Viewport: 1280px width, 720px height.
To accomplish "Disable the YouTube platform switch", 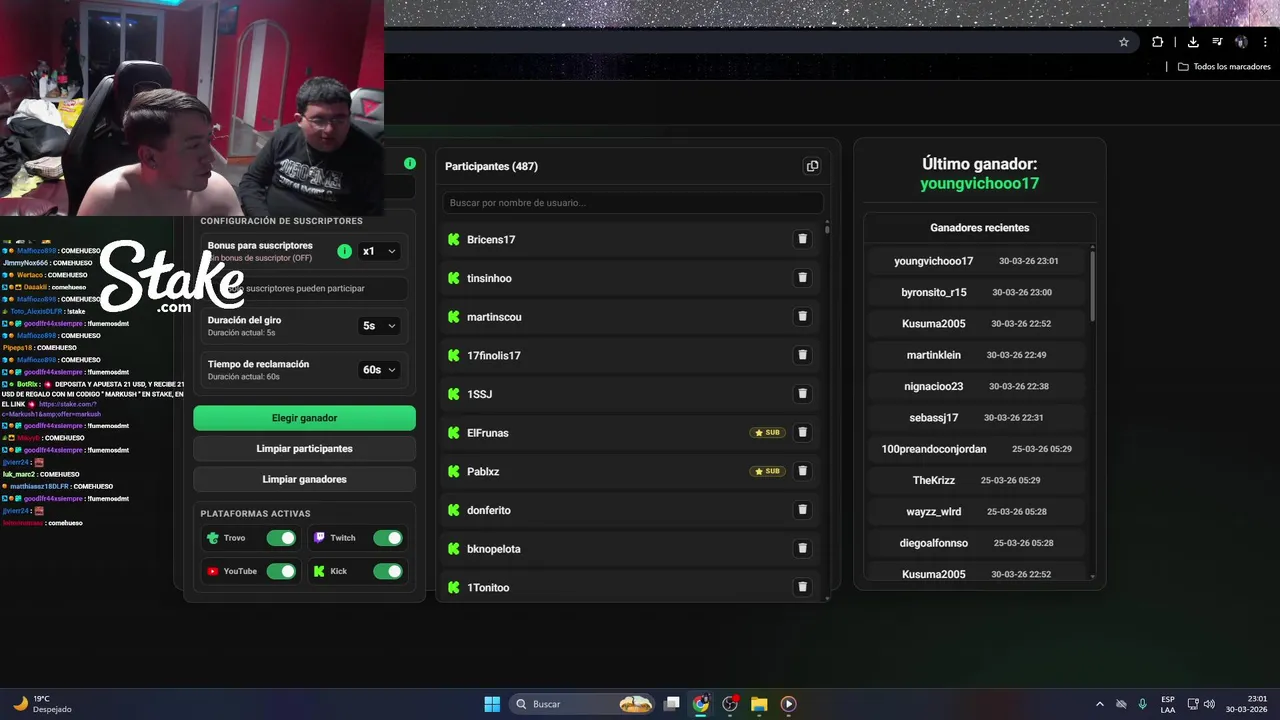I will coord(282,571).
